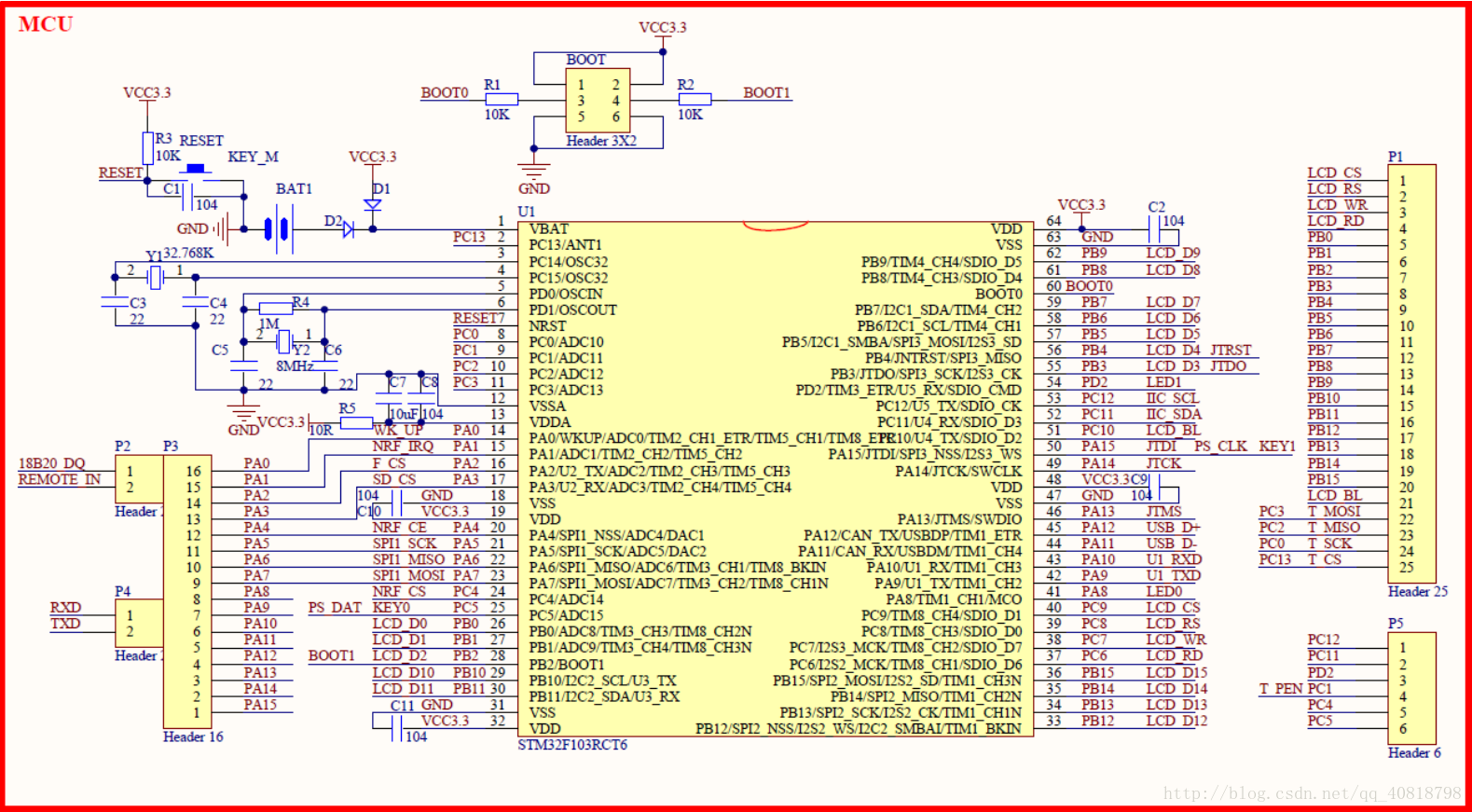The height and width of the screenshot is (812, 1472).
Task: Click the KEY_M label
Action: [x=253, y=157]
